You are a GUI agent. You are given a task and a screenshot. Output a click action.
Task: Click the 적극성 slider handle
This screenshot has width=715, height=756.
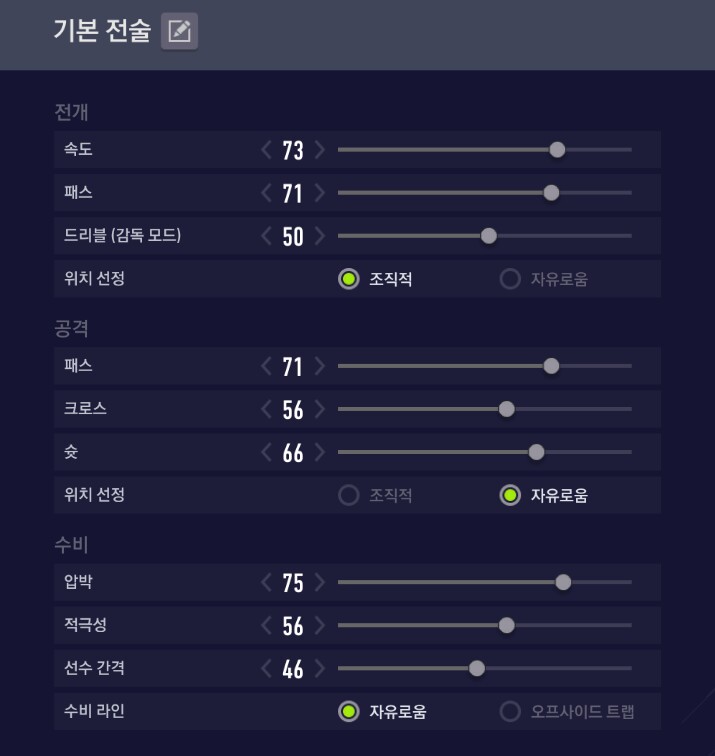(x=507, y=625)
